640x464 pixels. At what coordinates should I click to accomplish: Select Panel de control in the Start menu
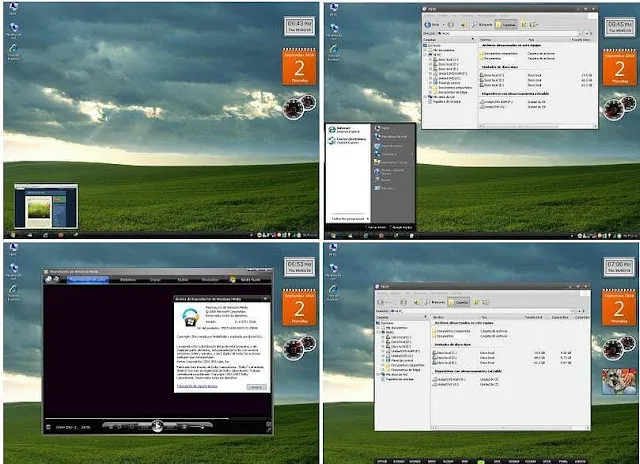[389, 146]
